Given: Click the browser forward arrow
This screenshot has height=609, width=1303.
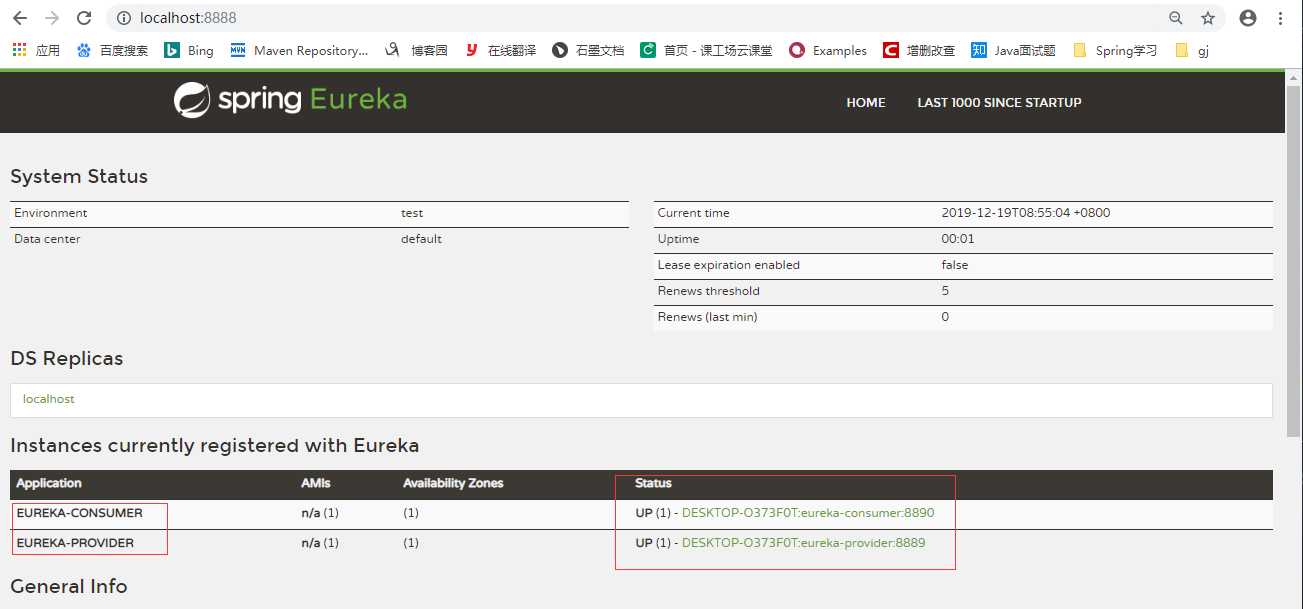Looking at the screenshot, I should [52, 18].
